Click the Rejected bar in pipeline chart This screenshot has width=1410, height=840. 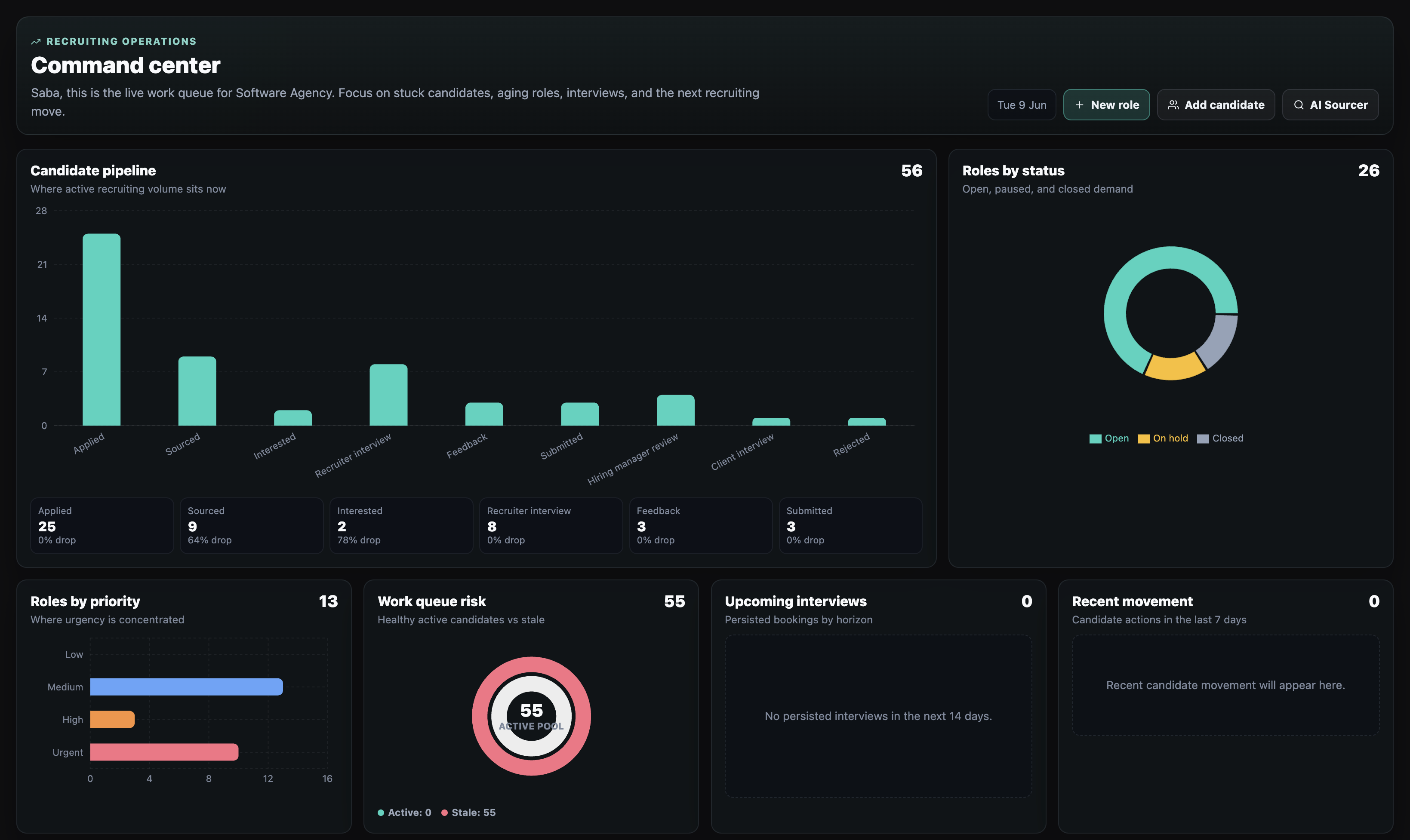(x=867, y=422)
